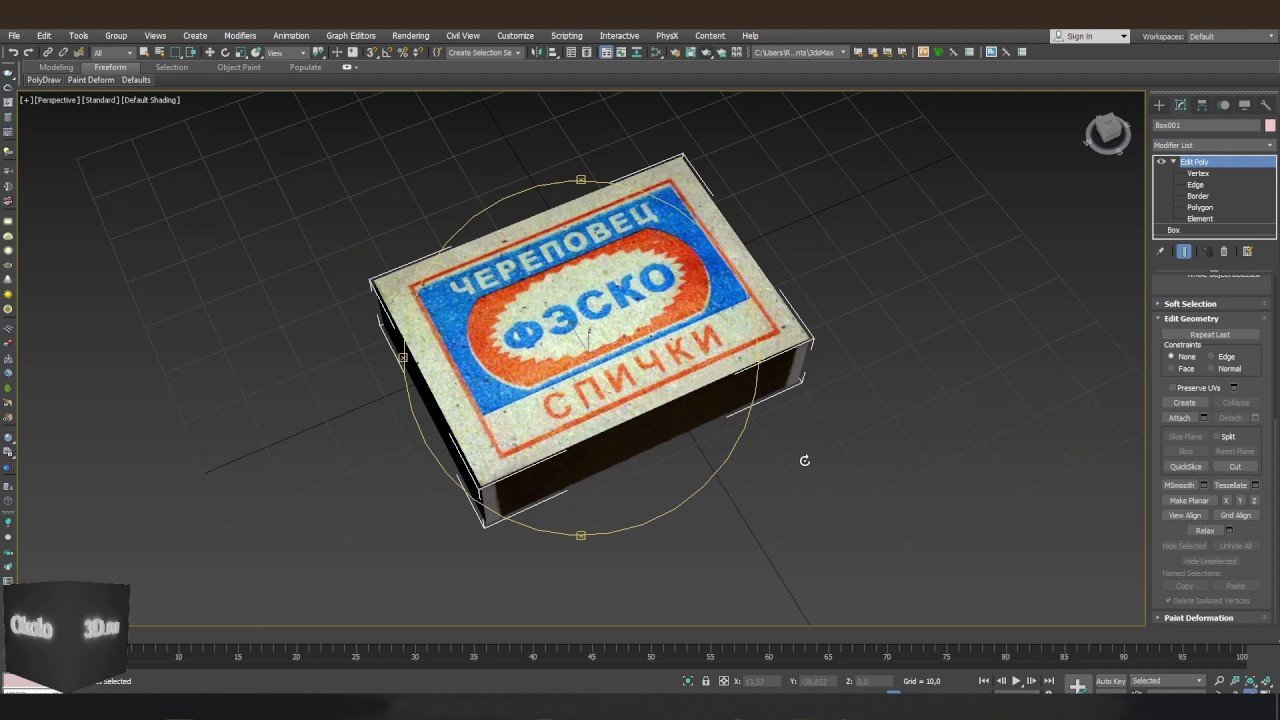Viewport: 1280px width, 720px height.
Task: Open the Rendering menu
Action: [x=410, y=36]
